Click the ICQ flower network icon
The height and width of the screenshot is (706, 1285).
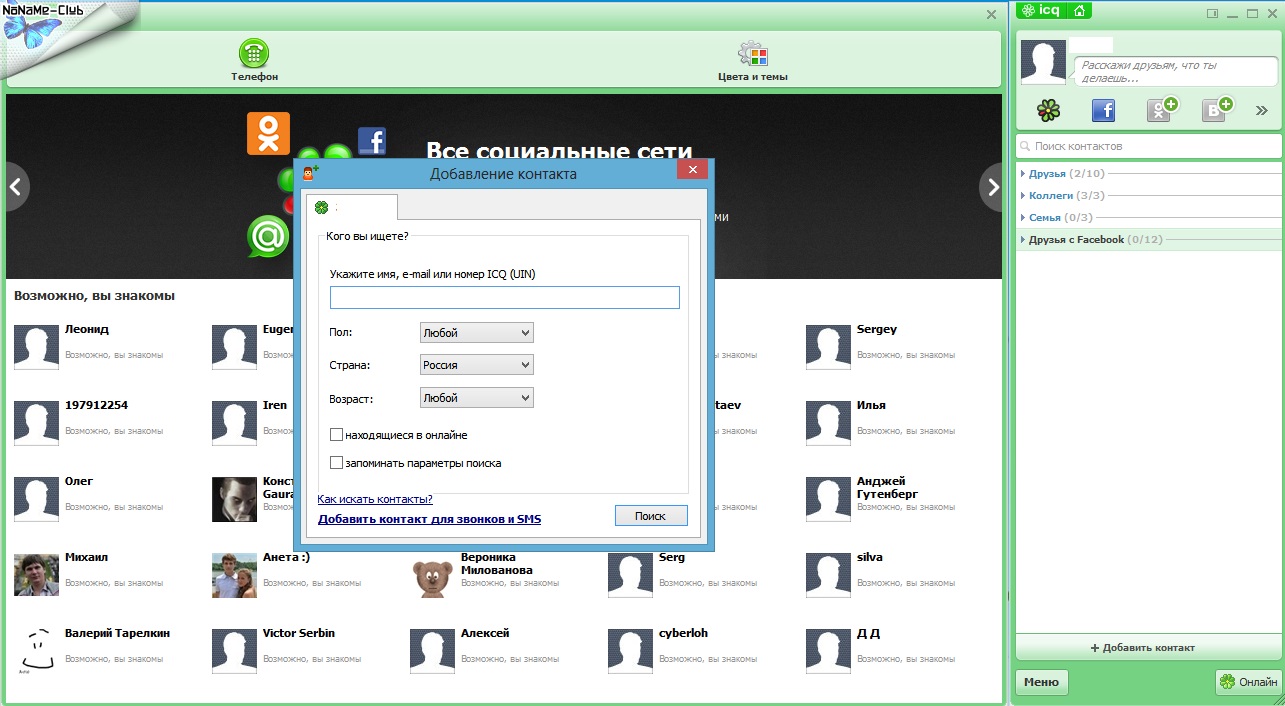click(1048, 110)
